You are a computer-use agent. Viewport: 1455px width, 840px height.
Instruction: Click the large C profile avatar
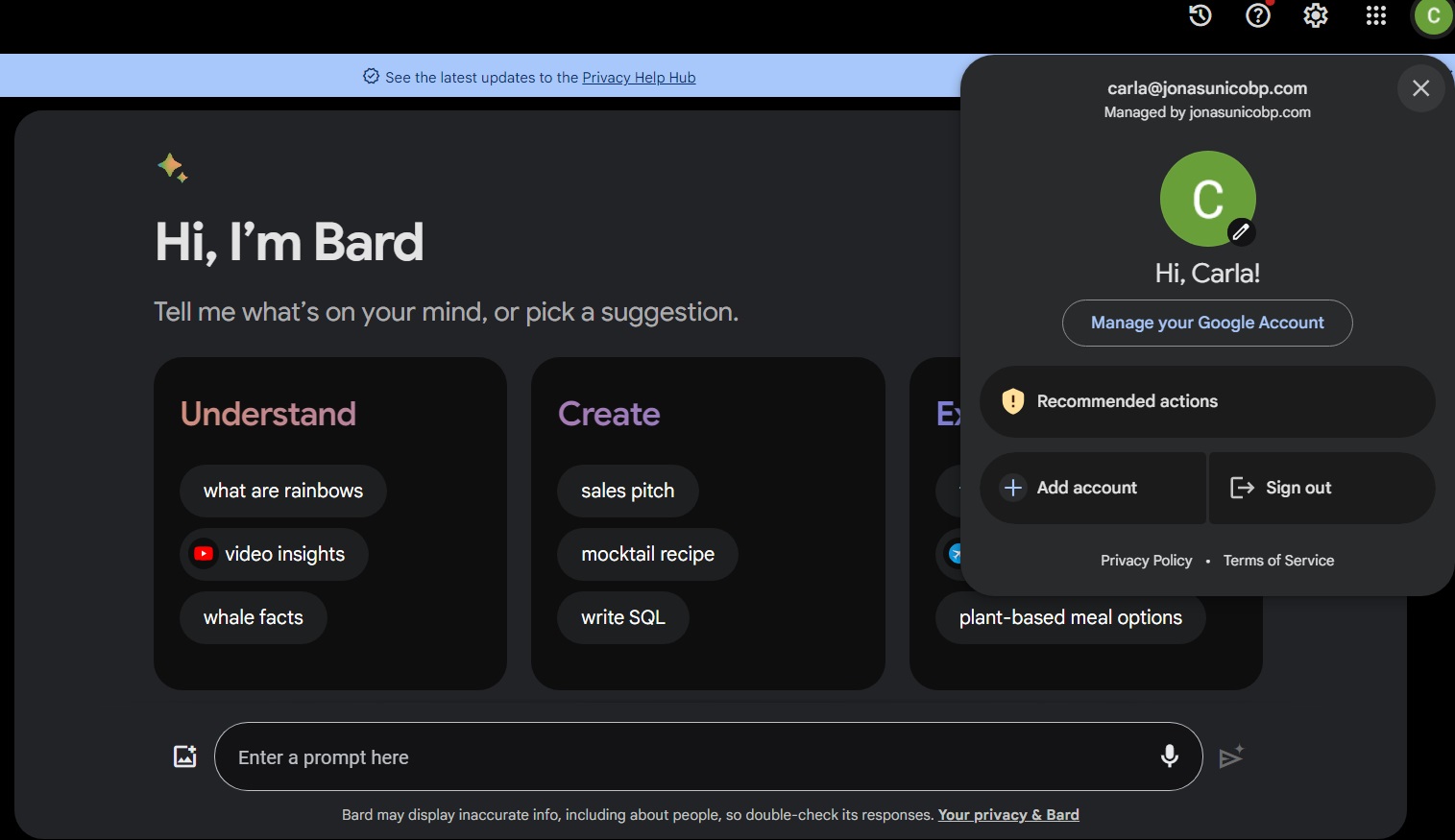point(1208,199)
